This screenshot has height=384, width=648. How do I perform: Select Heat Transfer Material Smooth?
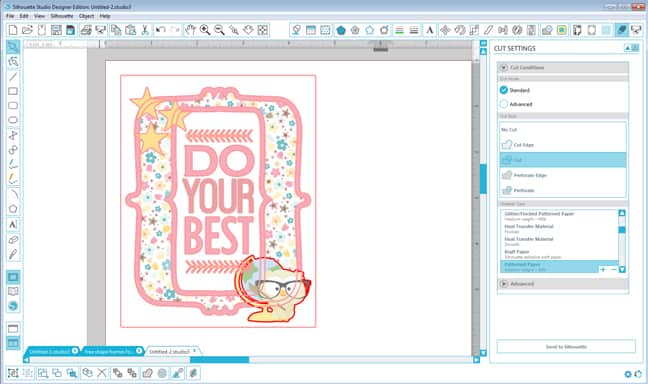560,241
